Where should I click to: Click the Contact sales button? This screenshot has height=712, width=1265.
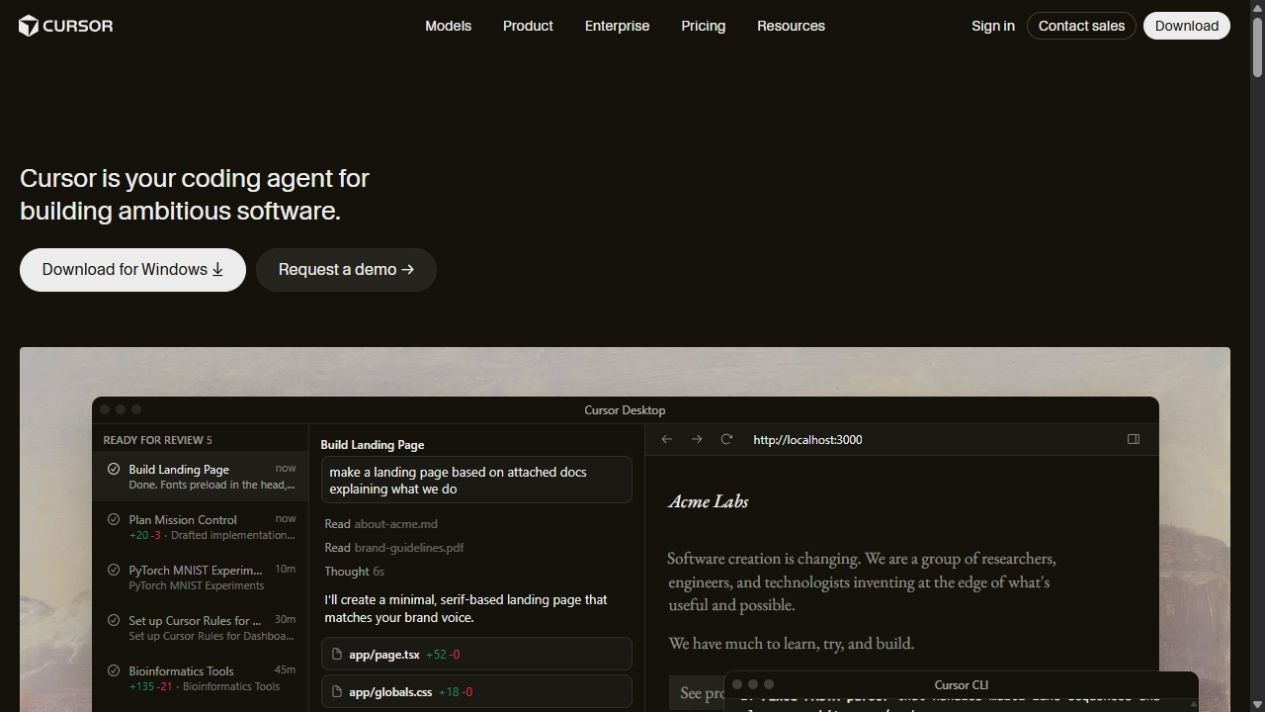pos(1081,26)
